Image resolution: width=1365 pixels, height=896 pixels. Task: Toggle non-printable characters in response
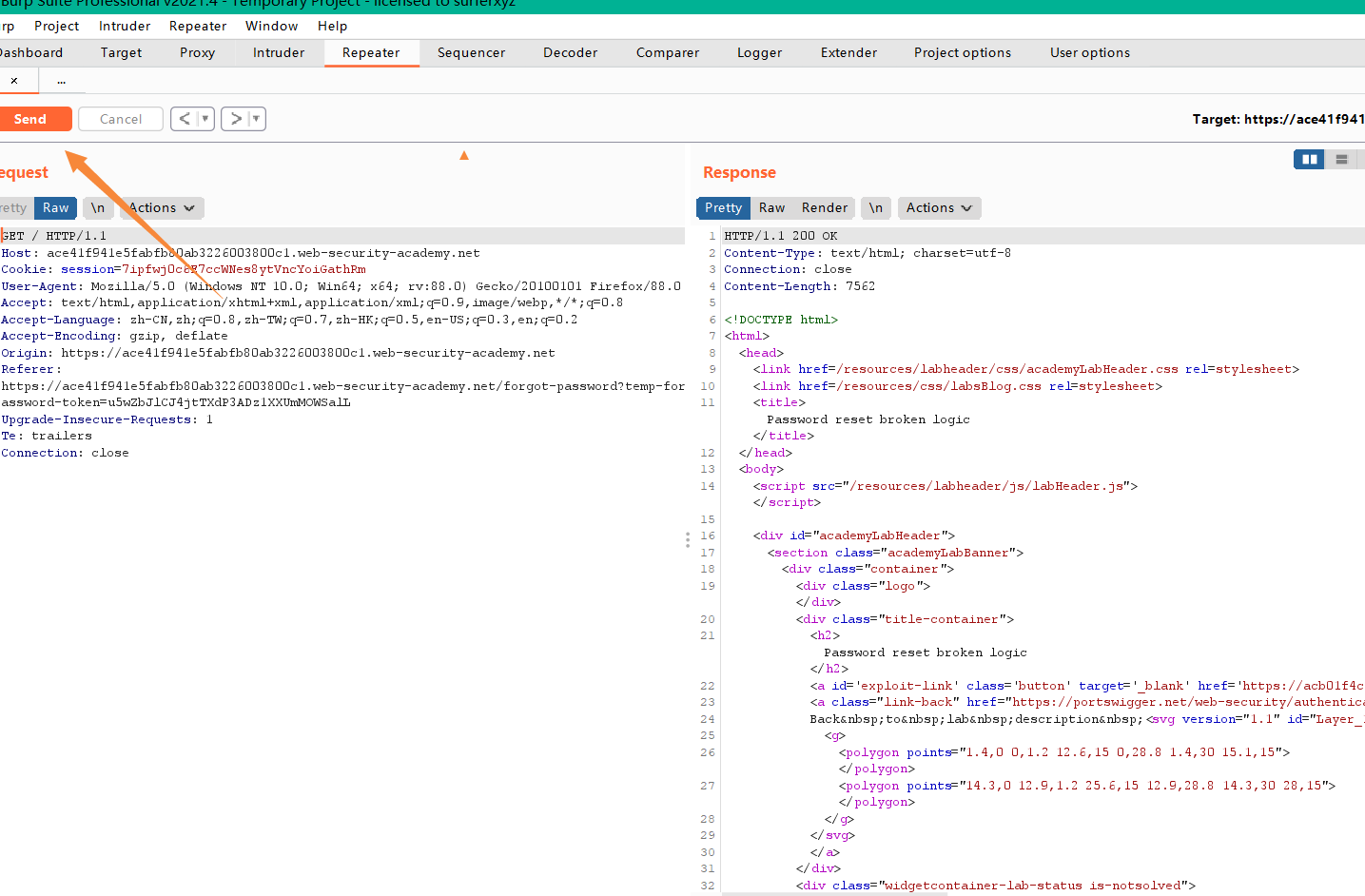[875, 207]
